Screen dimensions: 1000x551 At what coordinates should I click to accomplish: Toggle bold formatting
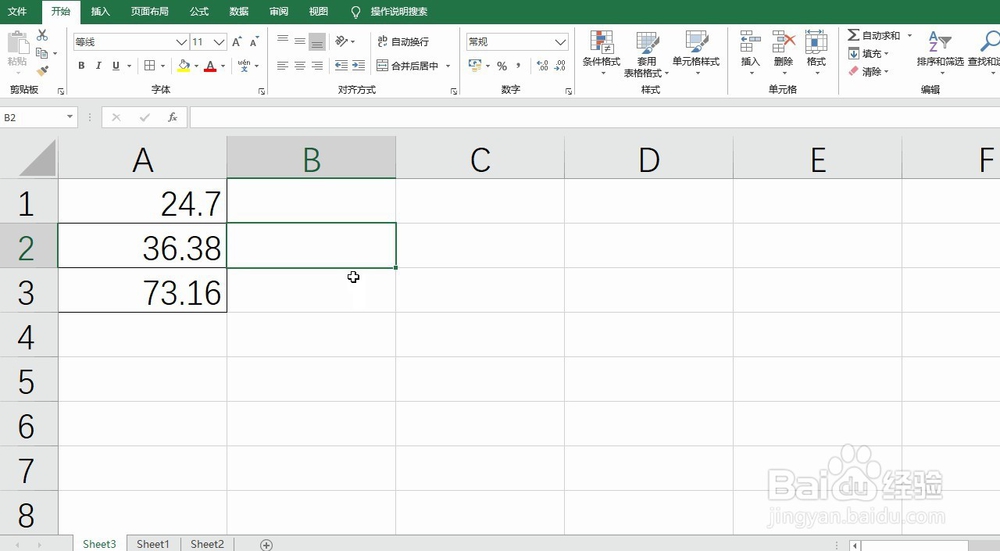point(82,66)
